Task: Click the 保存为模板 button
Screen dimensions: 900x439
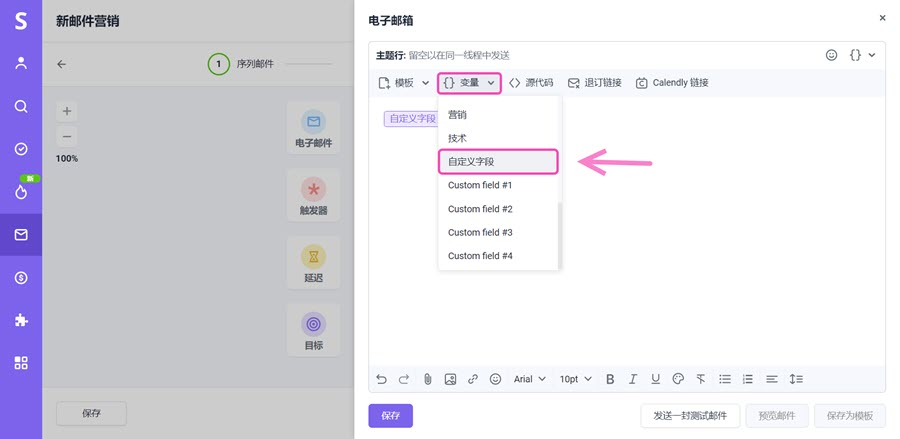Action: pos(850,416)
